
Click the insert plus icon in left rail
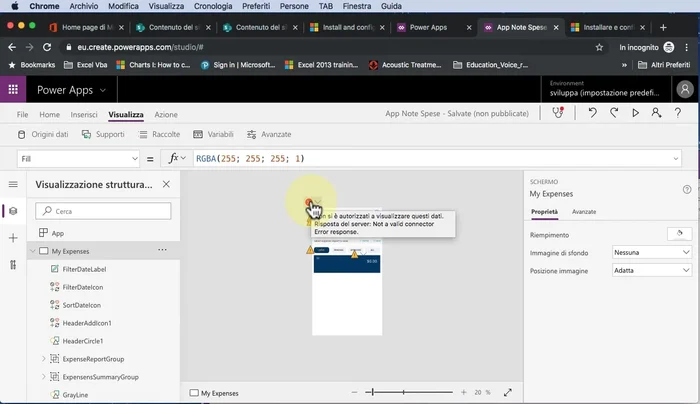pyautogui.click(x=13, y=238)
